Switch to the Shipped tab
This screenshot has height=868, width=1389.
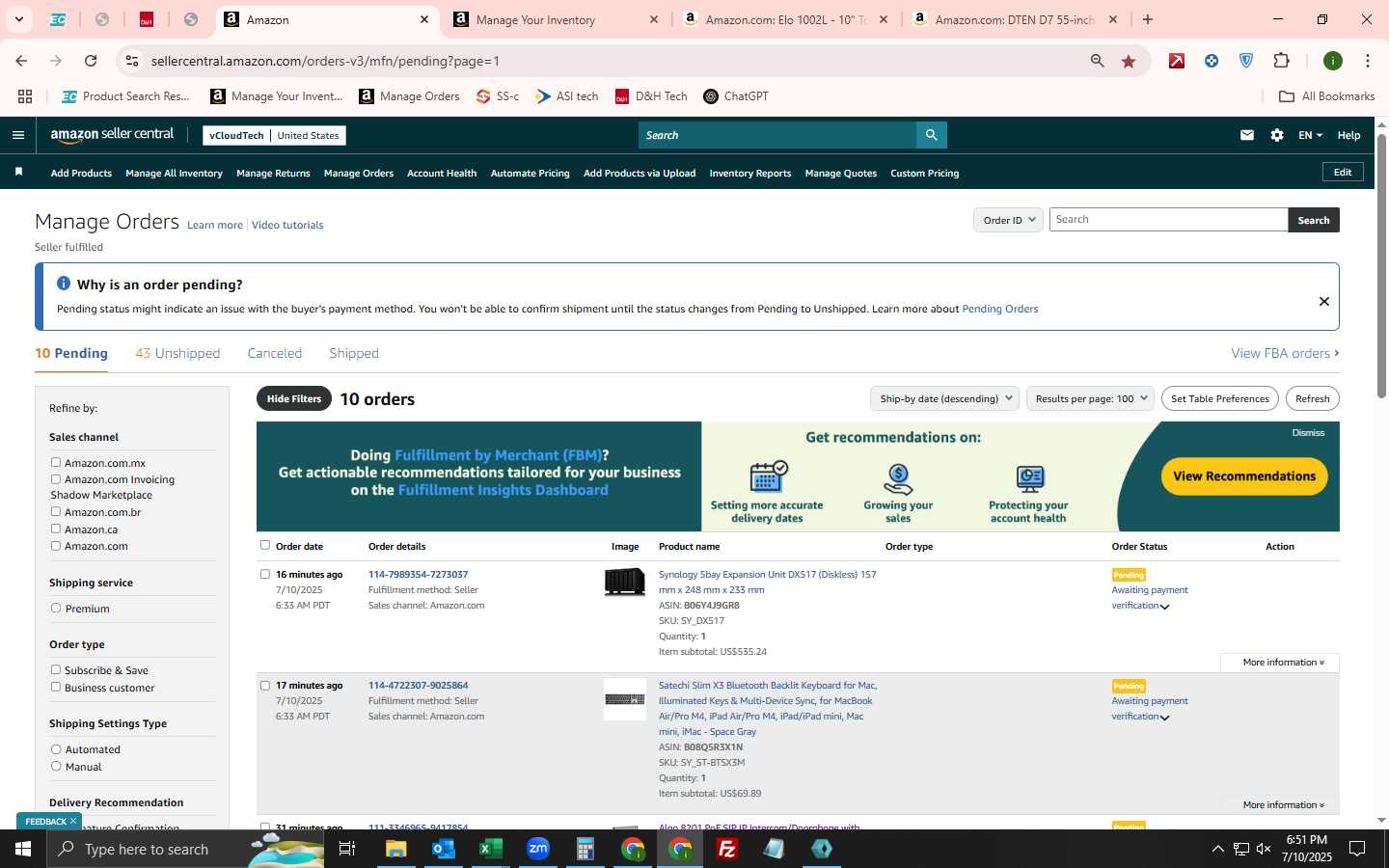[x=354, y=353]
